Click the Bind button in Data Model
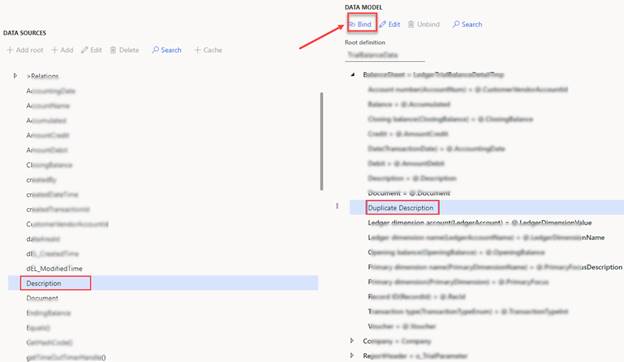Screen dimensions: 624x362 [361, 24]
